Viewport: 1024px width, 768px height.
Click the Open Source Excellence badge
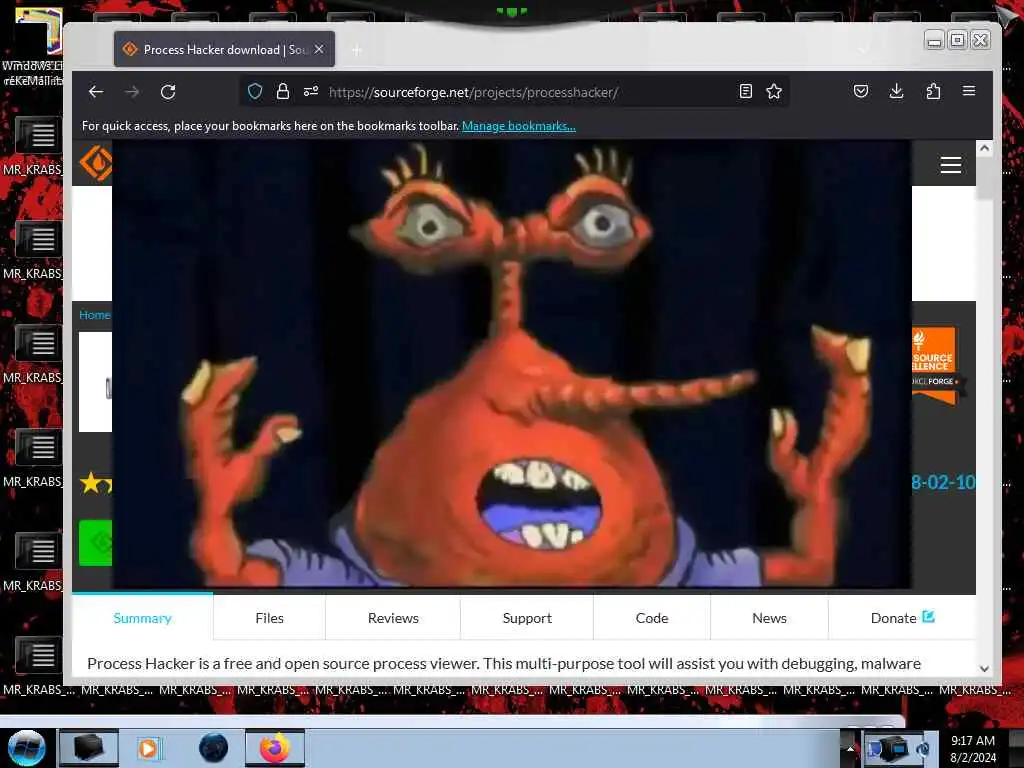click(x=936, y=365)
